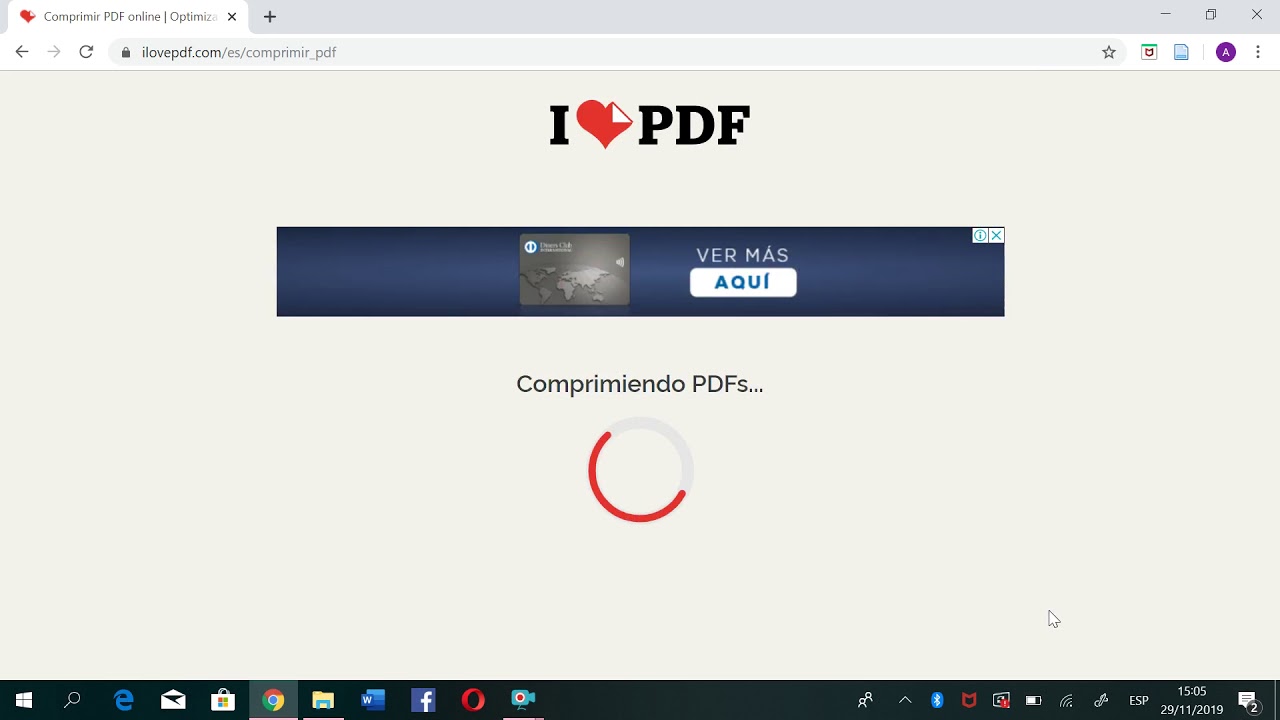
Task: Switch to Google Chrome in the taskbar
Action: click(x=273, y=700)
